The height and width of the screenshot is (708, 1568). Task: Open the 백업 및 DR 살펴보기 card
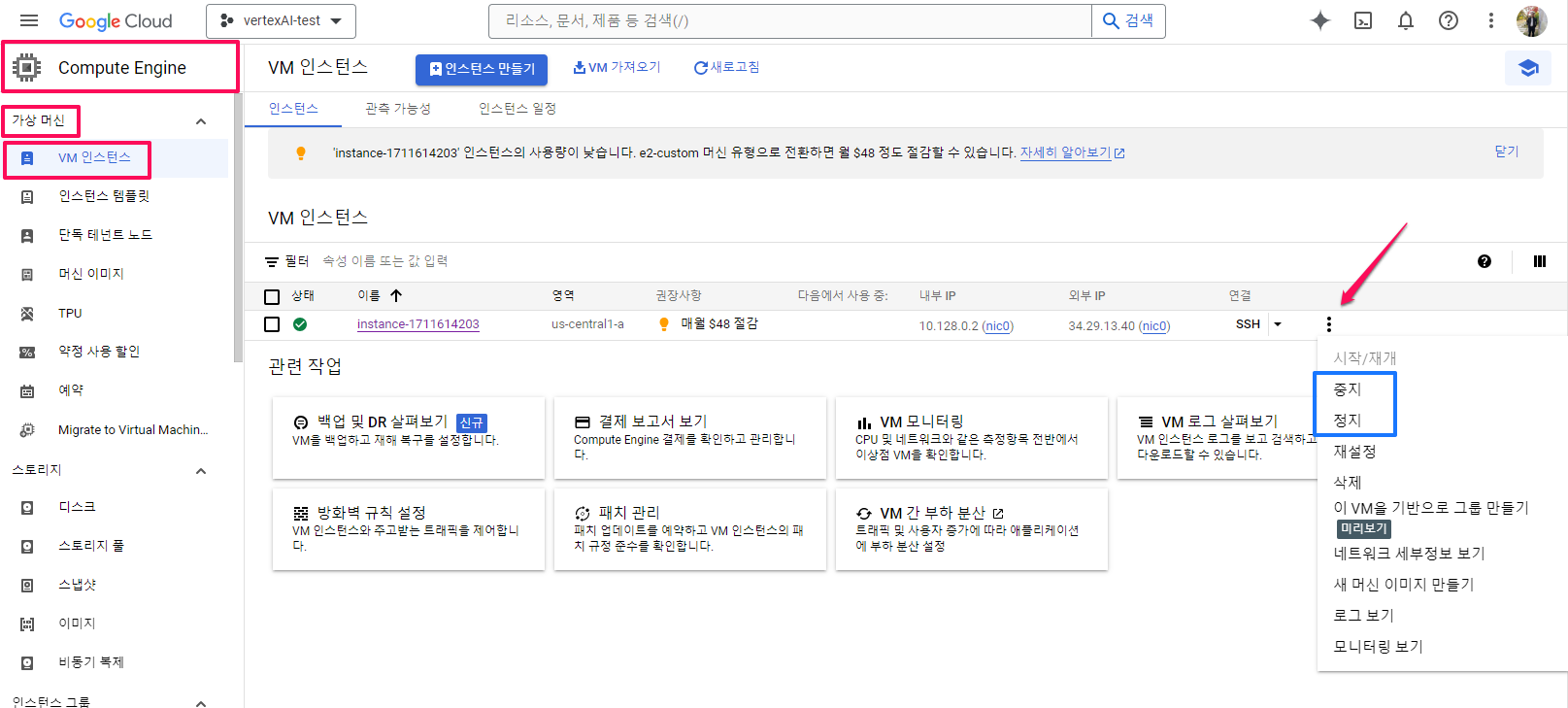click(408, 438)
